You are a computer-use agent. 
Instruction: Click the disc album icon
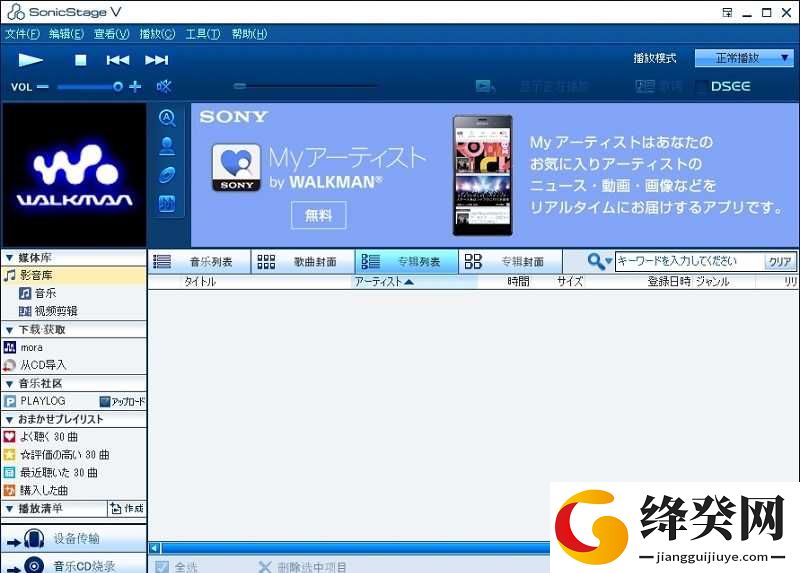point(167,175)
